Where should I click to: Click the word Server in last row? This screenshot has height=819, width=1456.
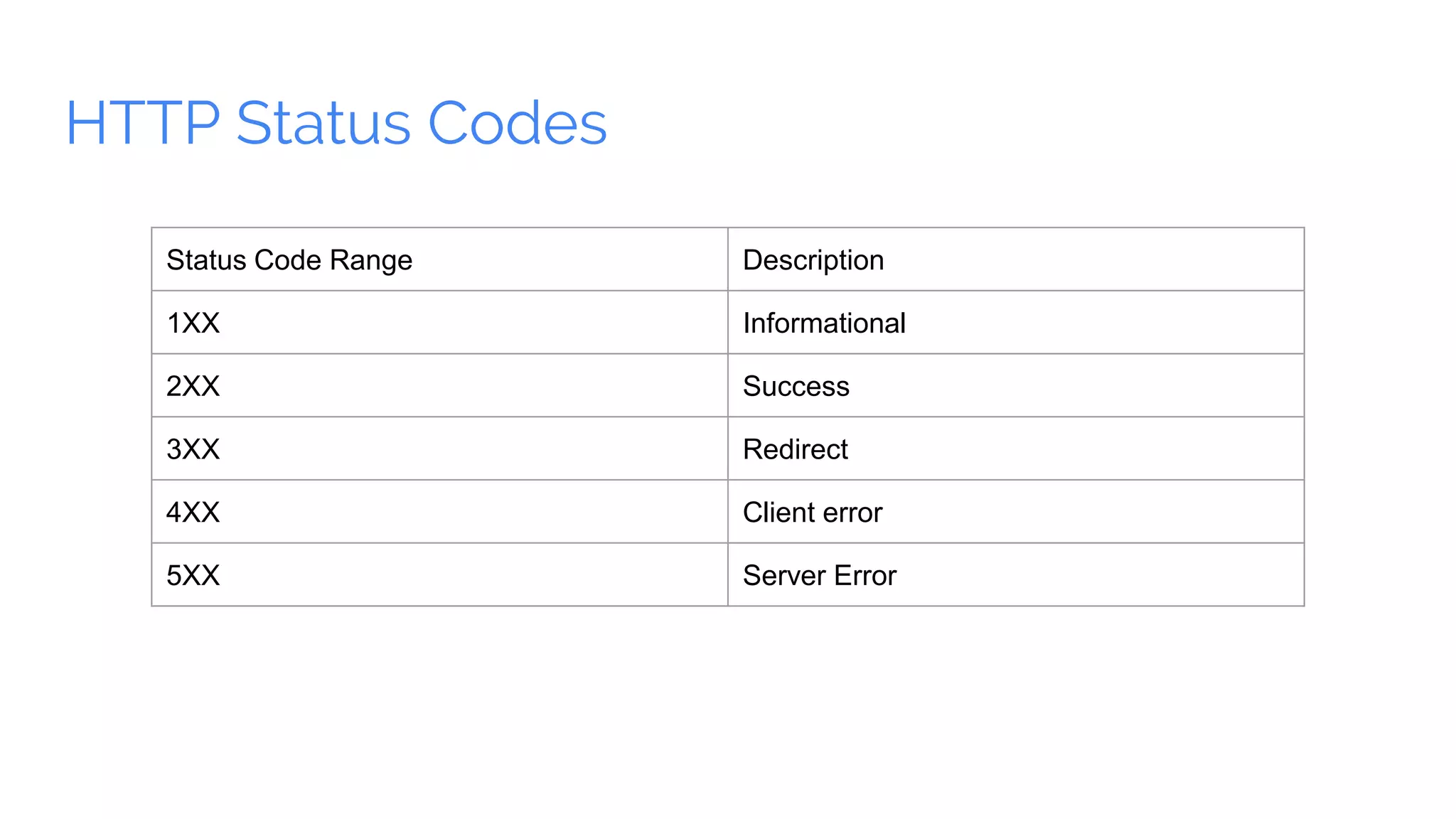click(x=784, y=575)
